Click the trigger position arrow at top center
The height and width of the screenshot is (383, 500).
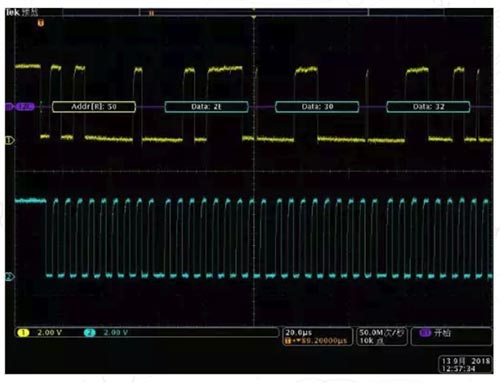[x=254, y=17]
